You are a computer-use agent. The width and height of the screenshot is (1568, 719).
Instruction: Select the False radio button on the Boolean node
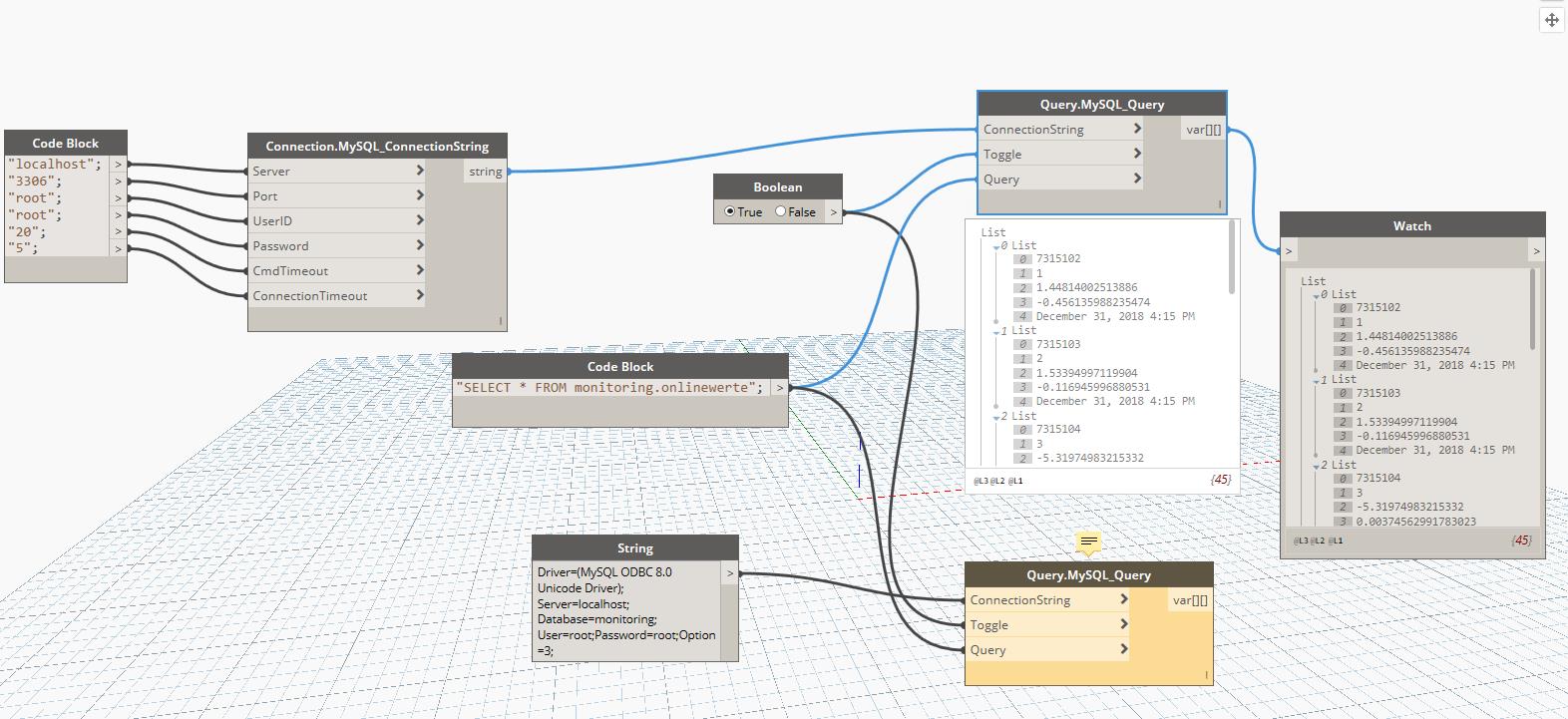click(x=781, y=211)
